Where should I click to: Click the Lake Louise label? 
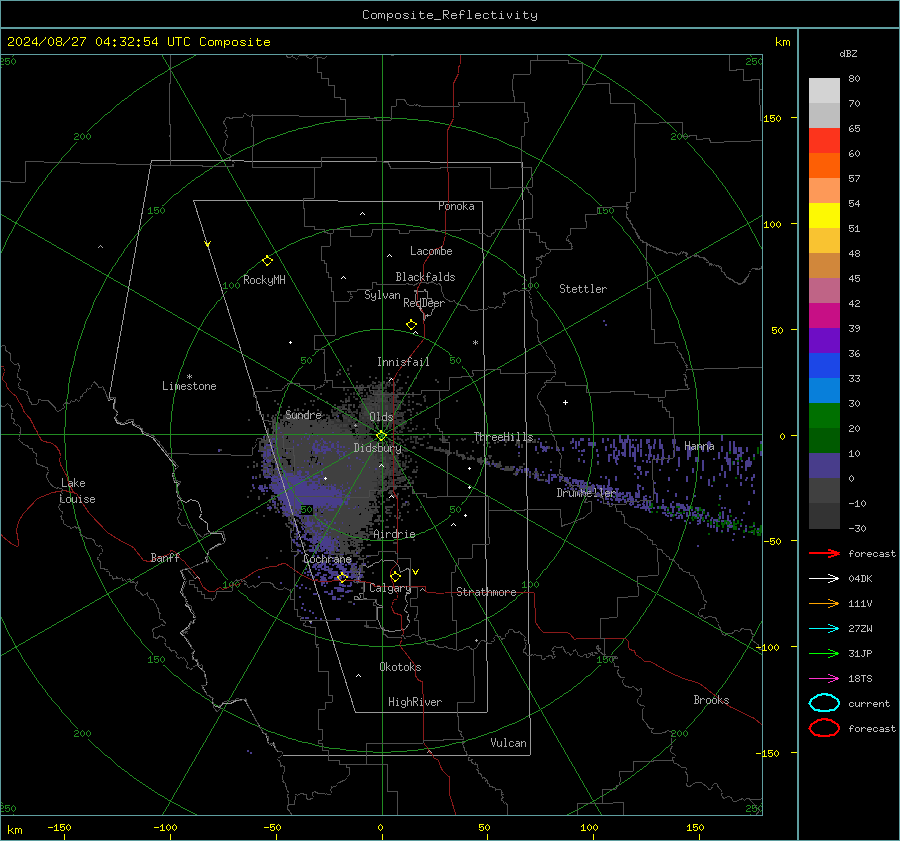77,491
